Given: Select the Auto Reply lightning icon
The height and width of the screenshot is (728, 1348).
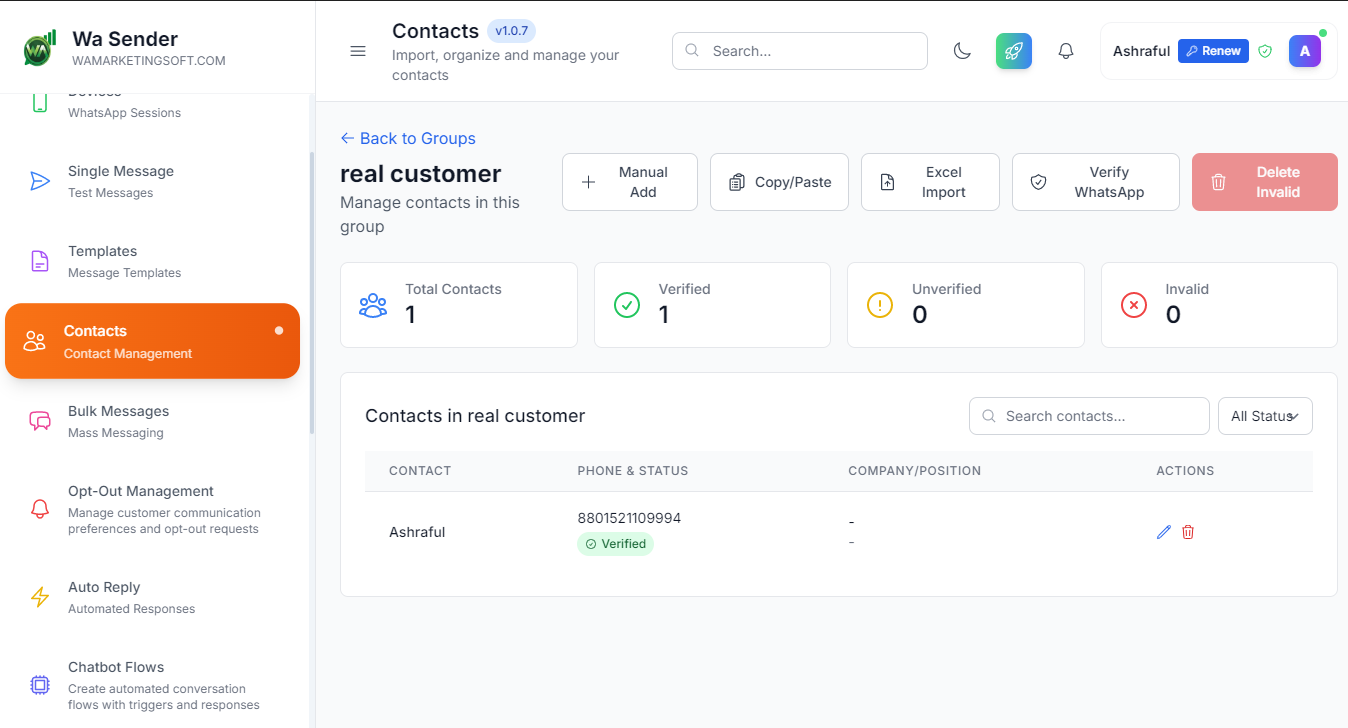Looking at the screenshot, I should 39,596.
